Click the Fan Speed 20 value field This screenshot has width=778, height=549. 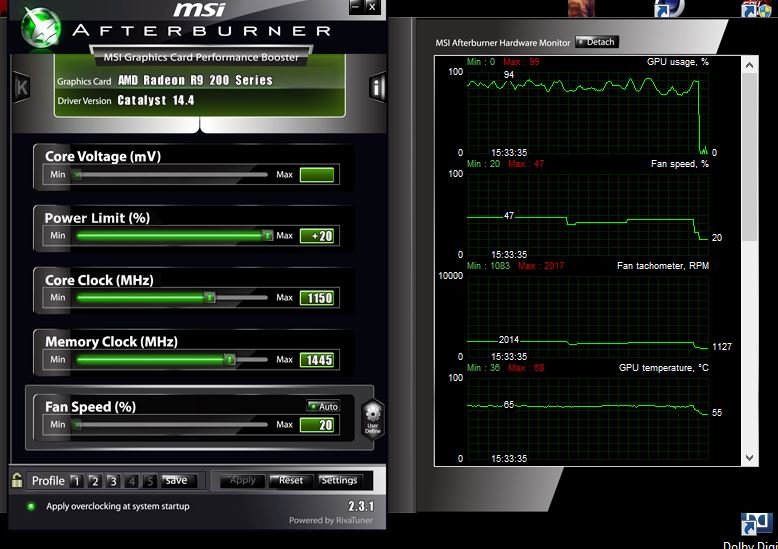click(317, 425)
